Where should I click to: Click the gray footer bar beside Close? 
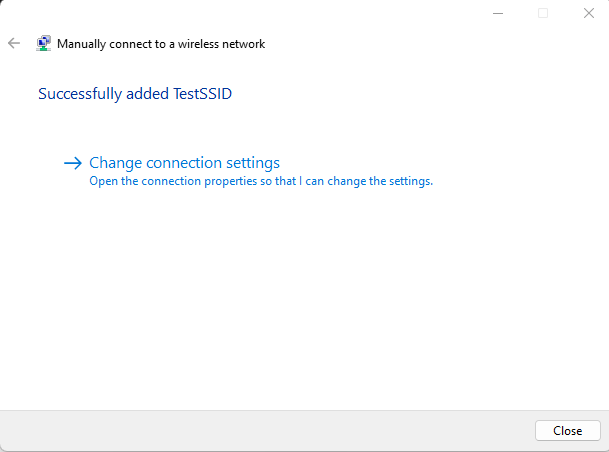click(267, 431)
